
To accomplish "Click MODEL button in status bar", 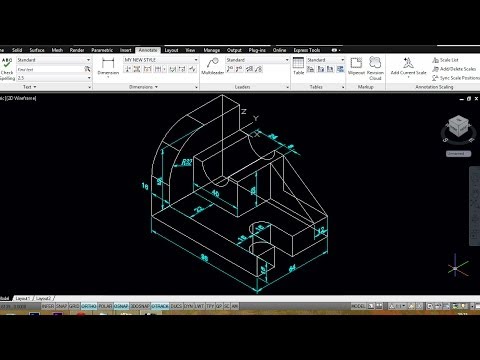I will 358,306.
